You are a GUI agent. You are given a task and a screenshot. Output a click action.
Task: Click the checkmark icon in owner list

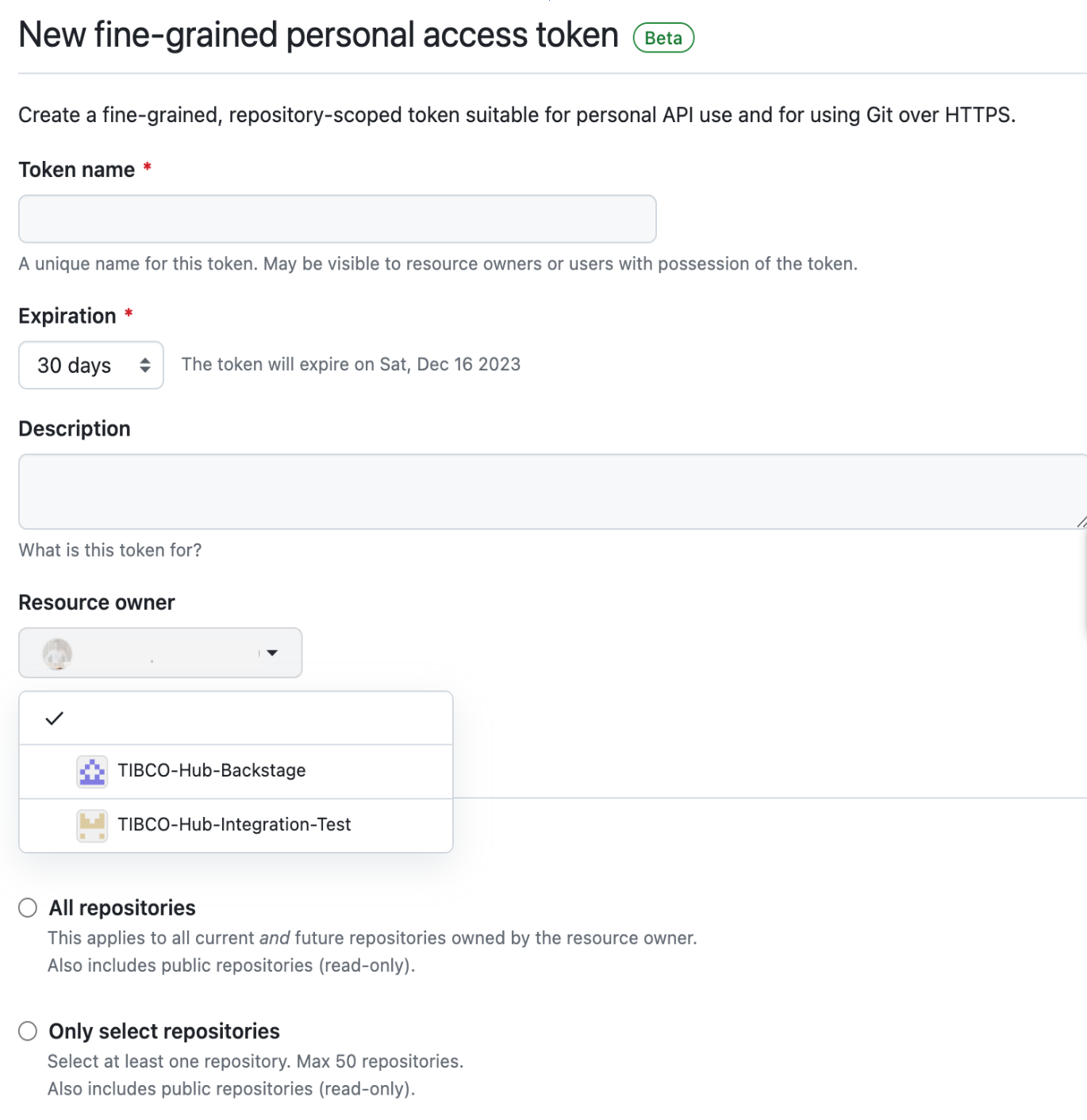(54, 719)
